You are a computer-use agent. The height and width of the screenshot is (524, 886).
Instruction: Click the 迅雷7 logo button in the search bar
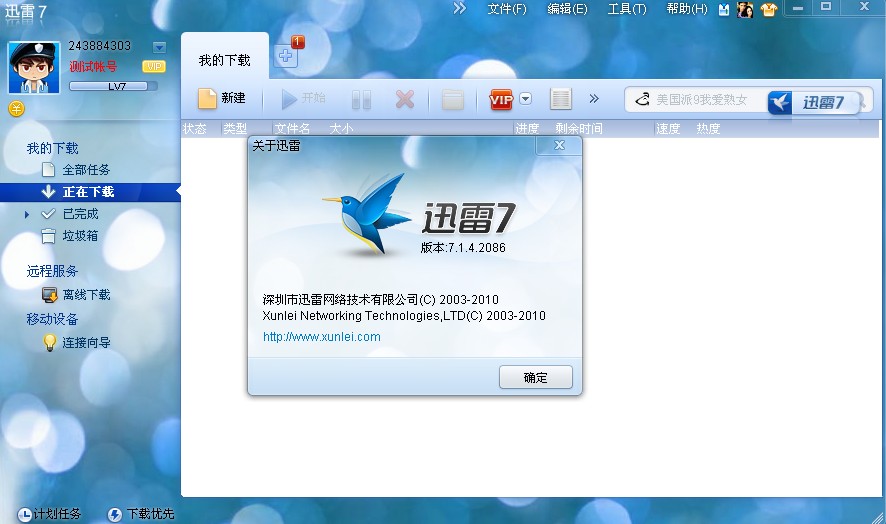[x=814, y=102]
